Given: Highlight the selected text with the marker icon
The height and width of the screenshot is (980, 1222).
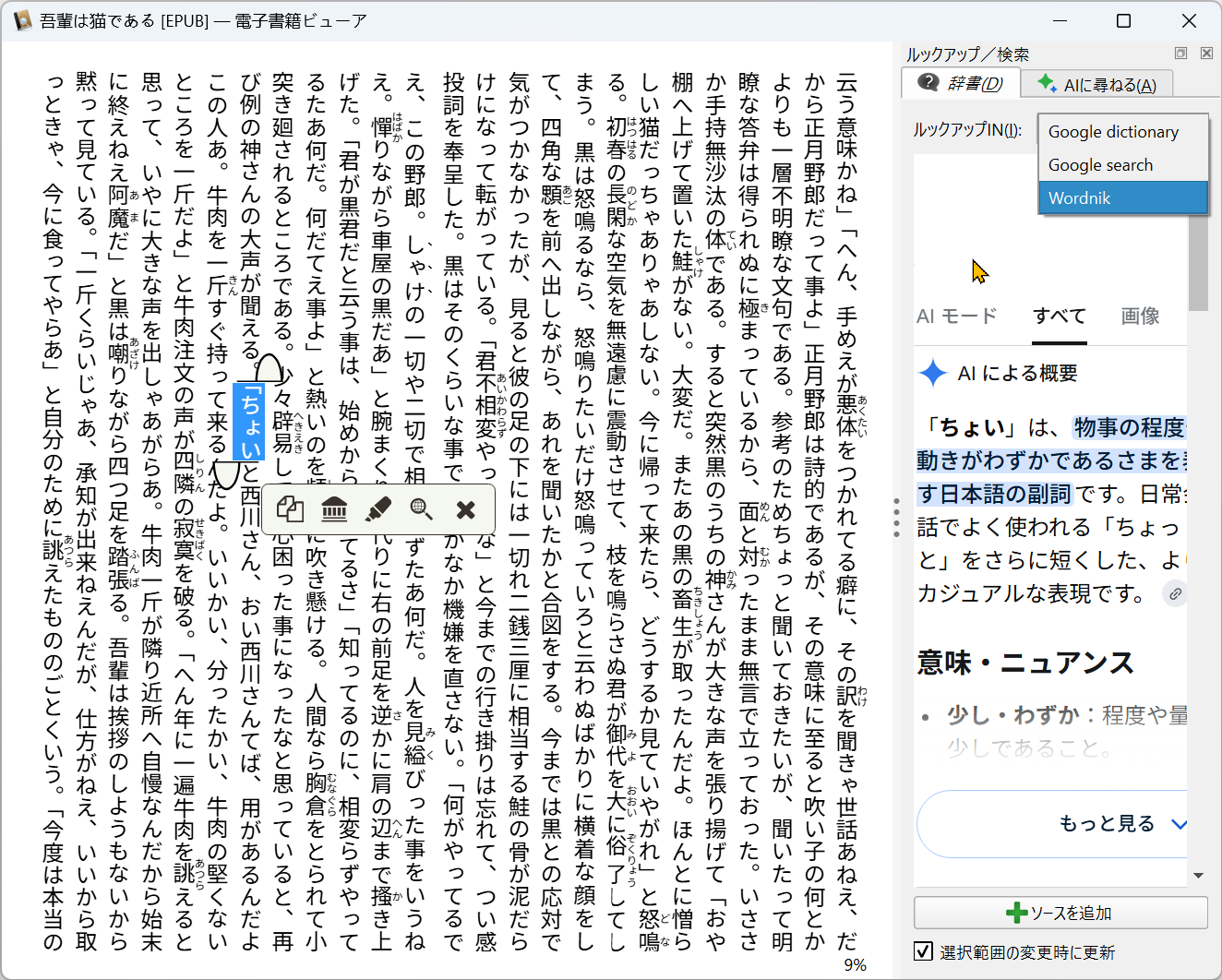Looking at the screenshot, I should (378, 508).
